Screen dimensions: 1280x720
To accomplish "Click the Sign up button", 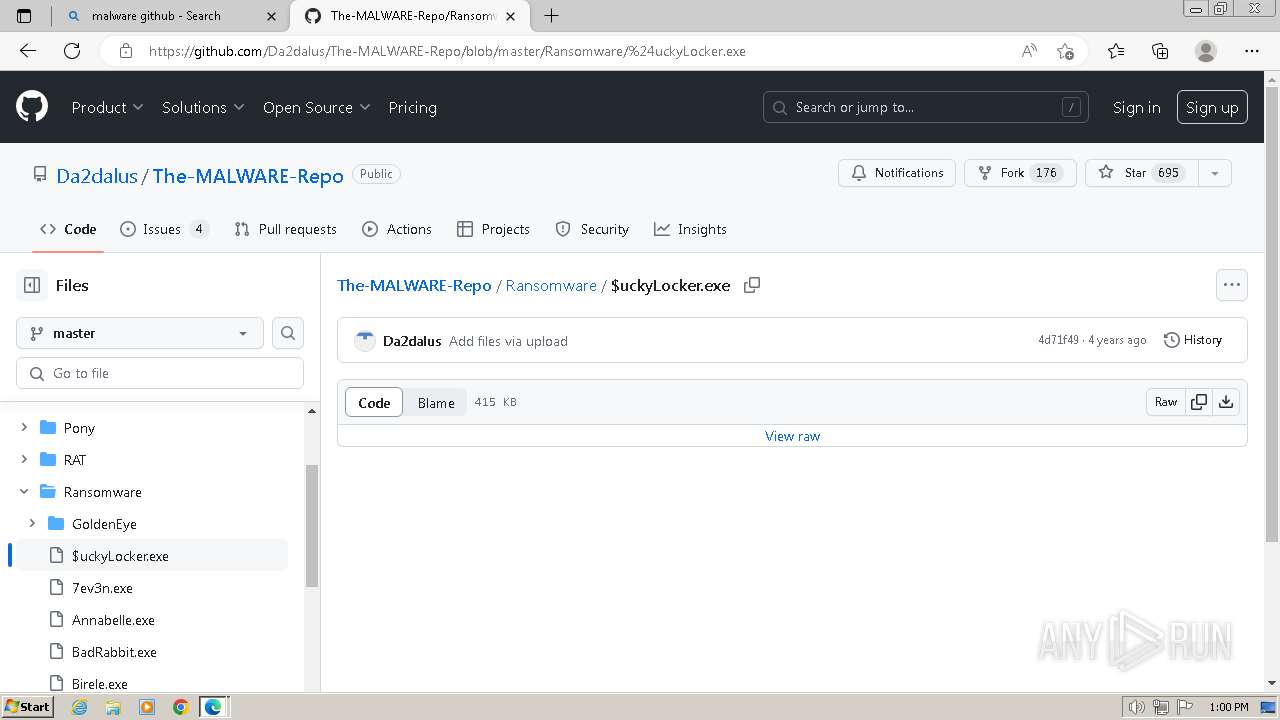I will [1212, 107].
